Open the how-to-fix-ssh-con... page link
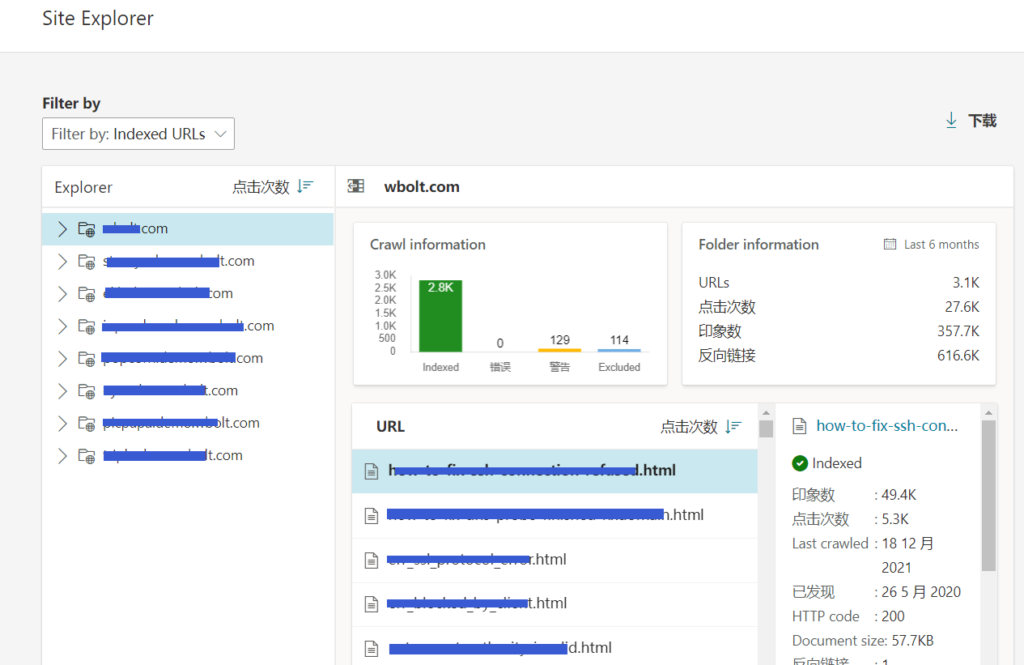The image size is (1024, 665). pos(887,426)
